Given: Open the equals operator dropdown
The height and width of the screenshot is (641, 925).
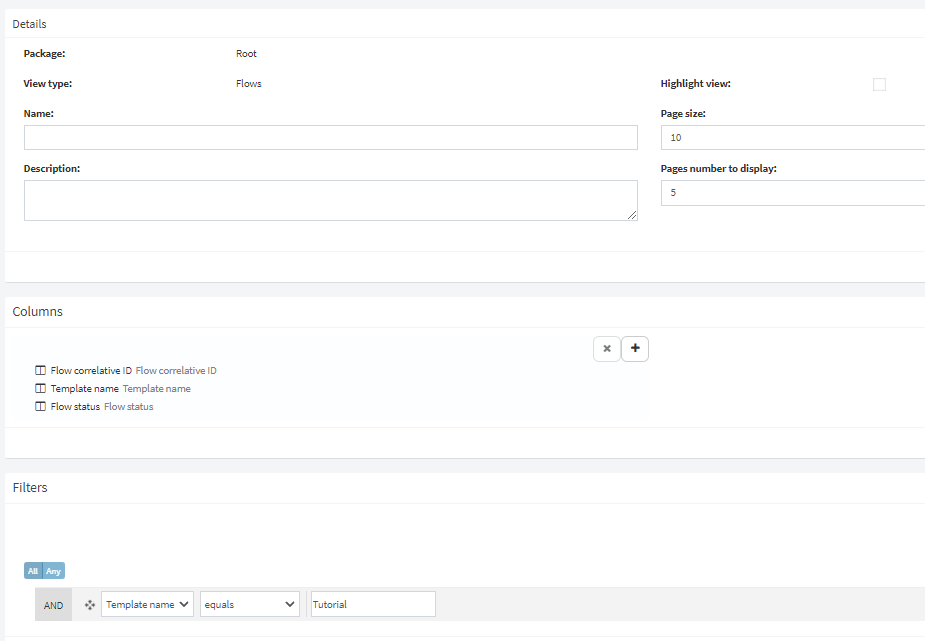Looking at the screenshot, I should point(250,604).
